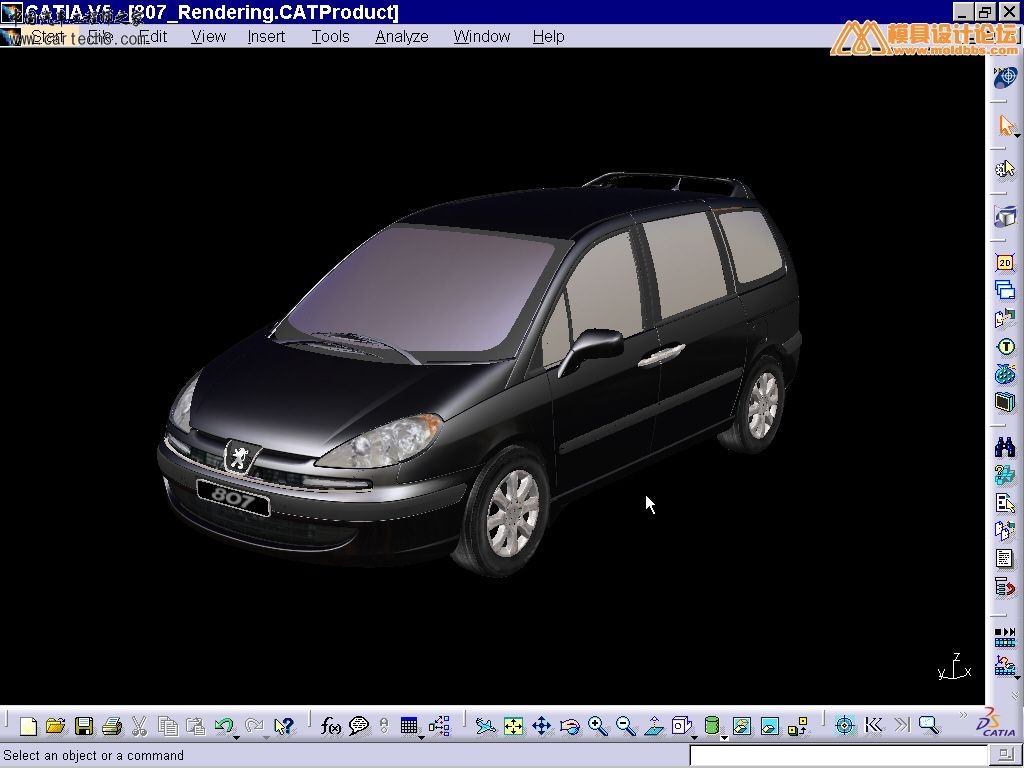This screenshot has height=768, width=1024.
Task: Open the Tools menu
Action: tap(330, 37)
